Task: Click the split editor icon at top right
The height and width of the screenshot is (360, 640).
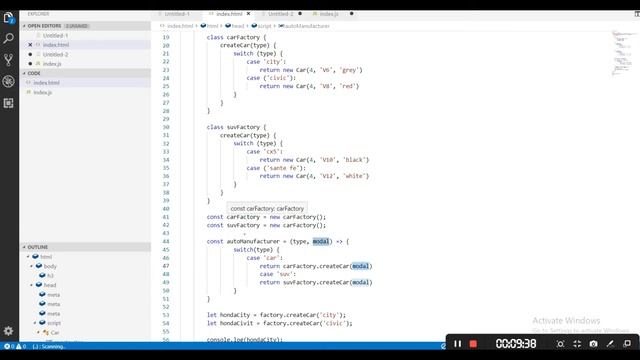Action: coord(637,14)
